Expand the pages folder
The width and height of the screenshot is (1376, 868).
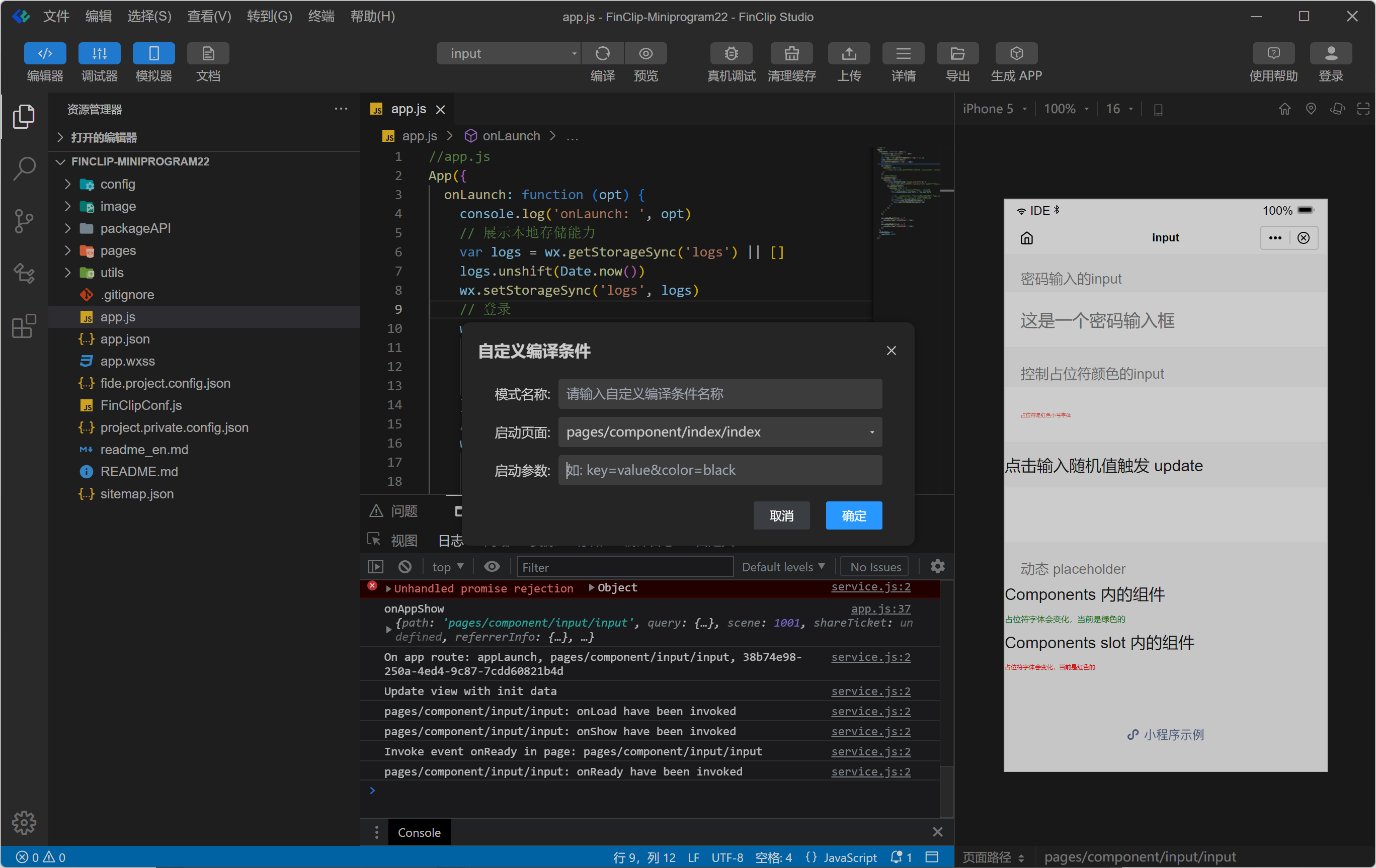(118, 250)
